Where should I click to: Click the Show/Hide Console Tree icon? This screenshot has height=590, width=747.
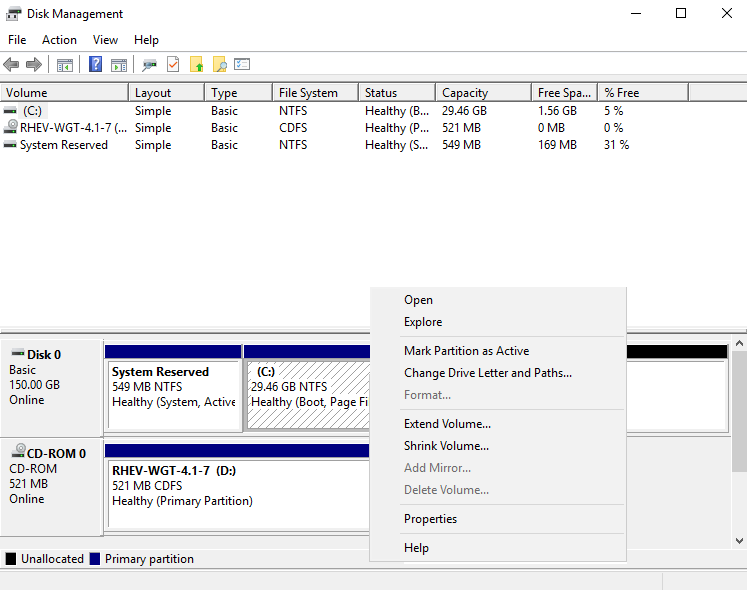65,65
